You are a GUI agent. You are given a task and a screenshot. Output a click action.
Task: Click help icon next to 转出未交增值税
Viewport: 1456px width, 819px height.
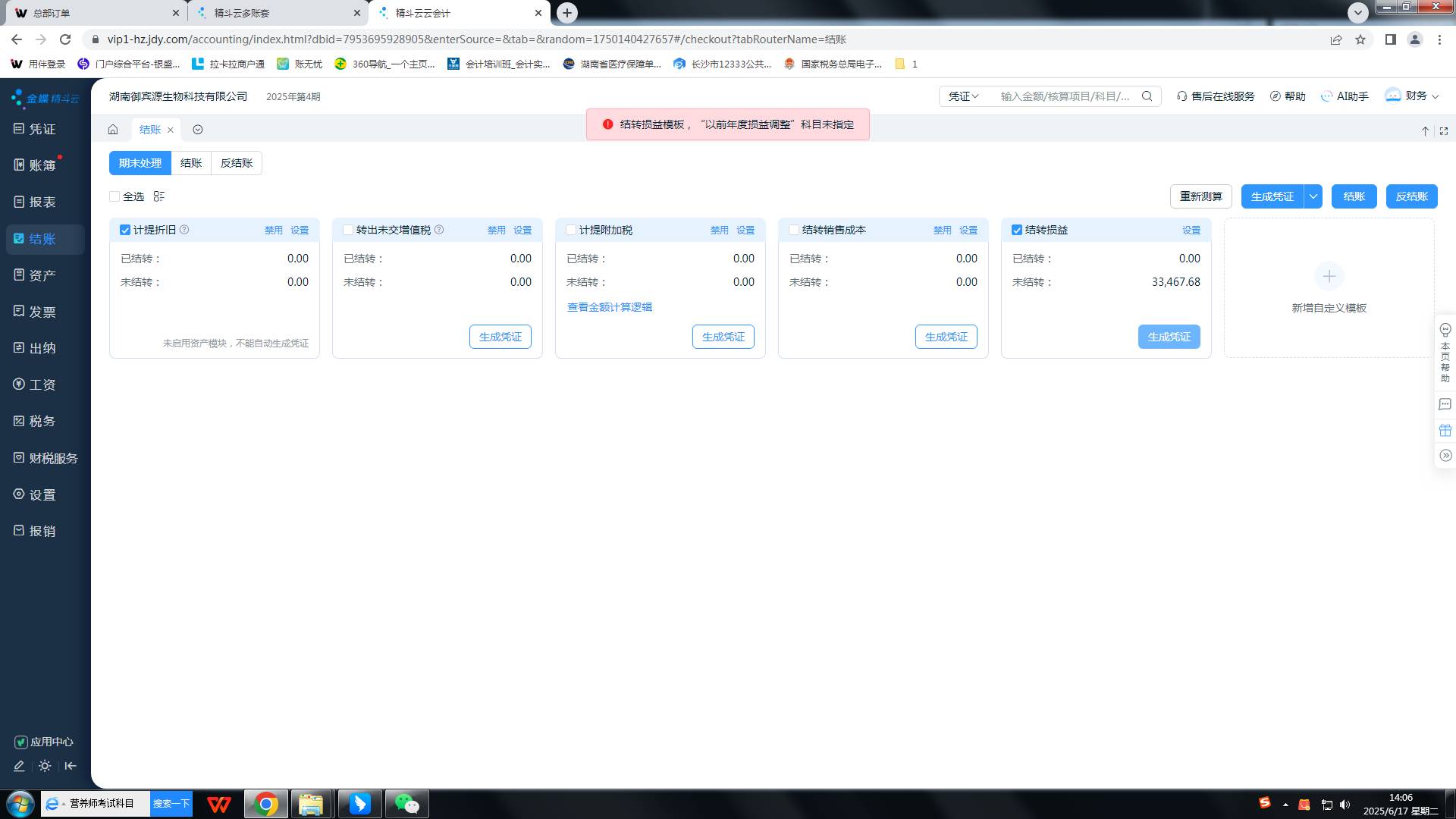439,230
